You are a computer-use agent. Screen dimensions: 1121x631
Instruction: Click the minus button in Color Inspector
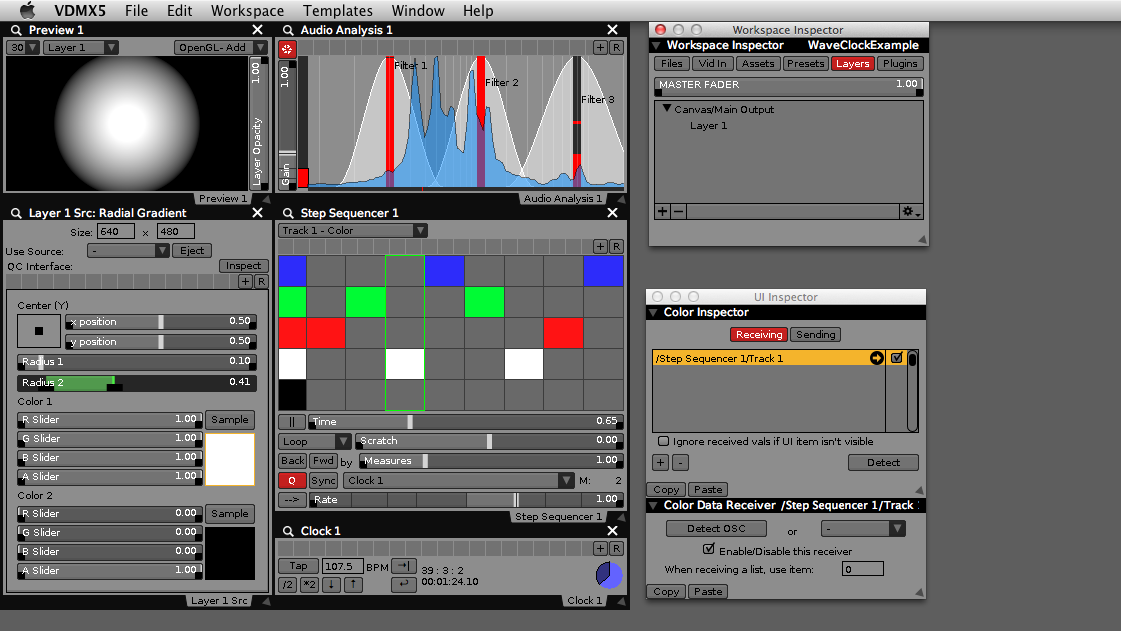tap(681, 462)
